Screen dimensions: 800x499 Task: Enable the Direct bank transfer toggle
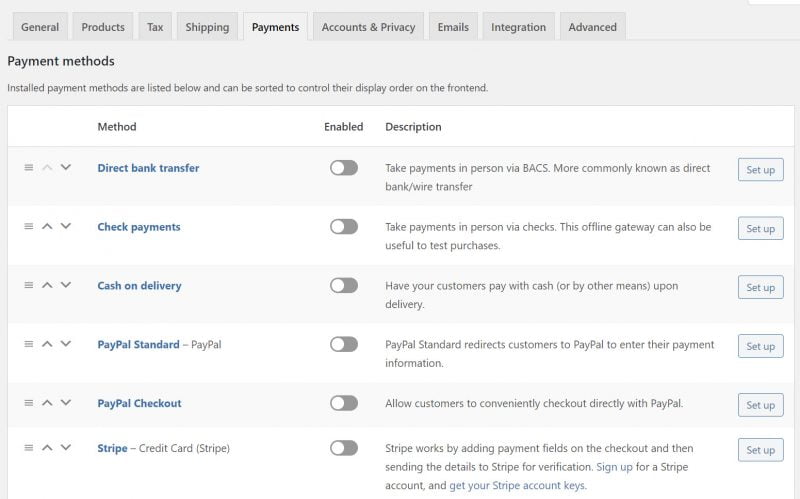tap(343, 168)
